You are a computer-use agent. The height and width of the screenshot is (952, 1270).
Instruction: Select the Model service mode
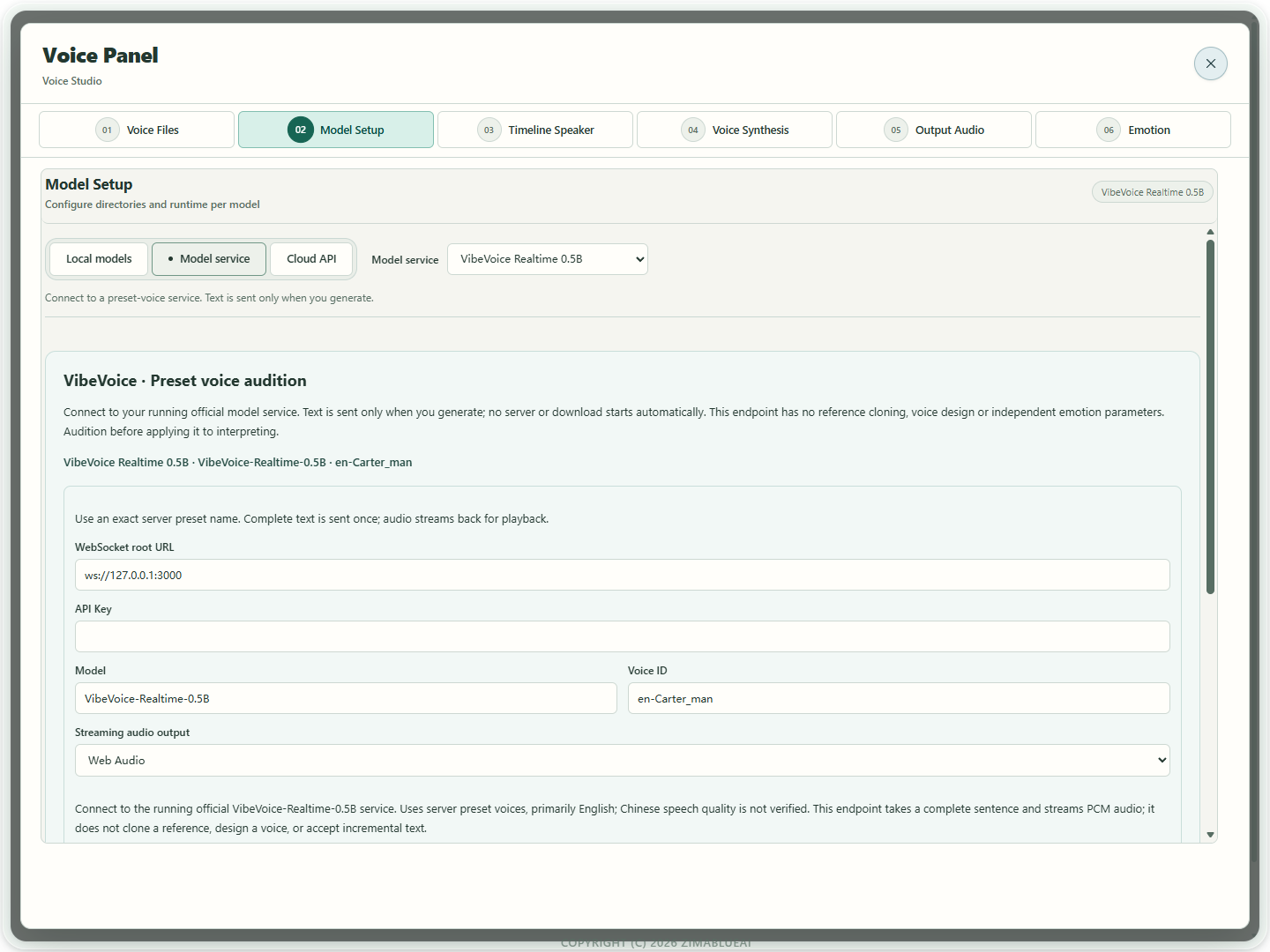click(209, 259)
